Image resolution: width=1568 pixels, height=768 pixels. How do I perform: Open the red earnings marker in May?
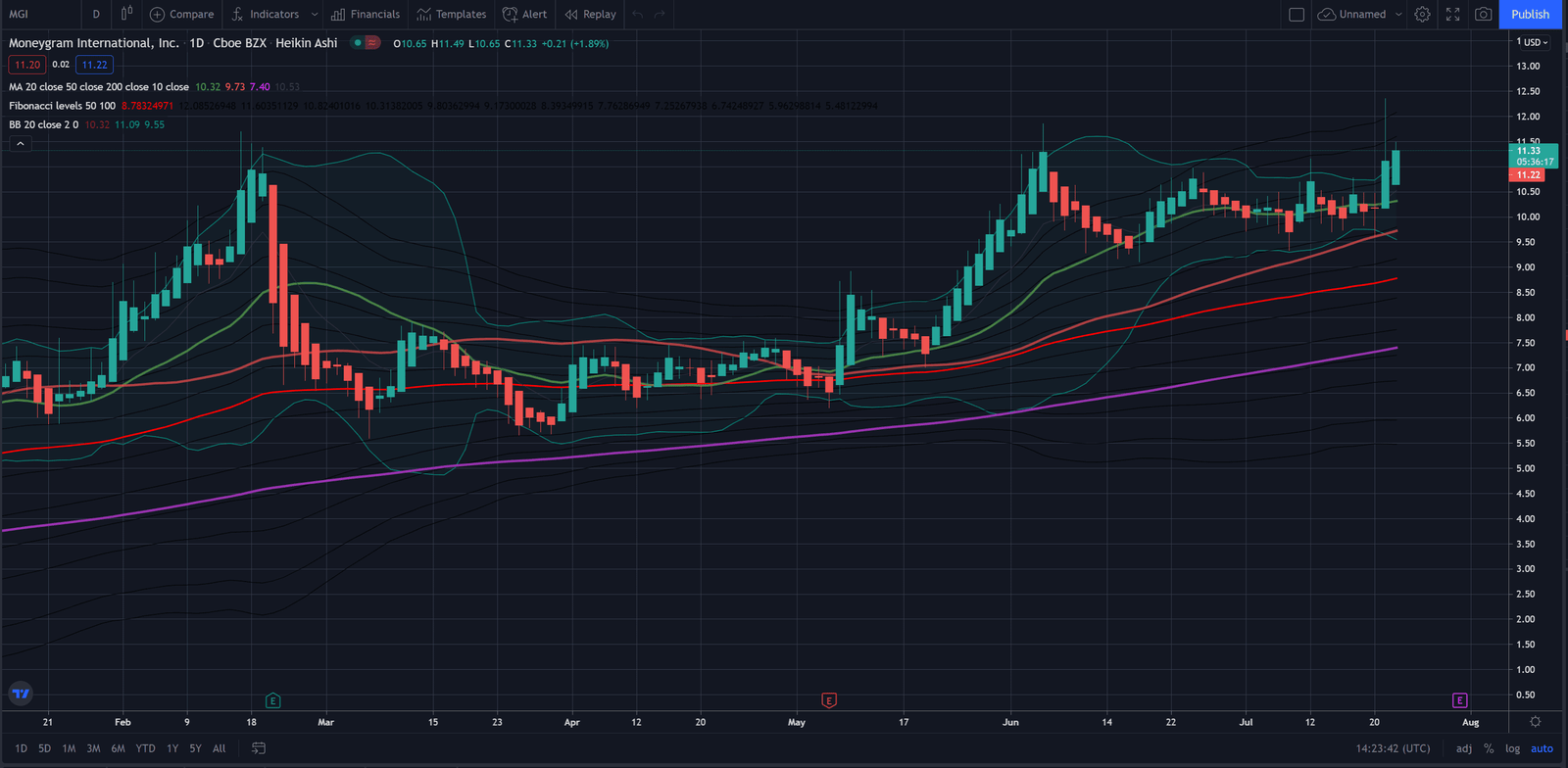tap(829, 700)
